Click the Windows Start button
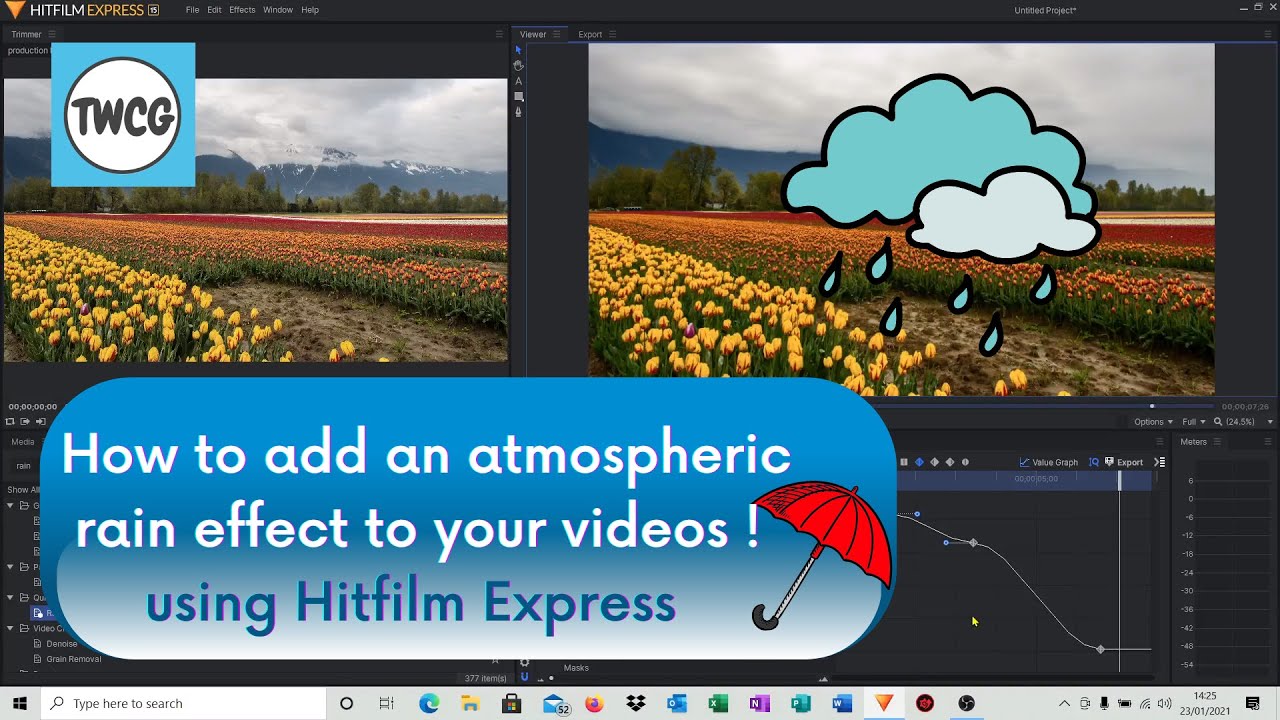This screenshot has height=720, width=1280. [x=20, y=703]
